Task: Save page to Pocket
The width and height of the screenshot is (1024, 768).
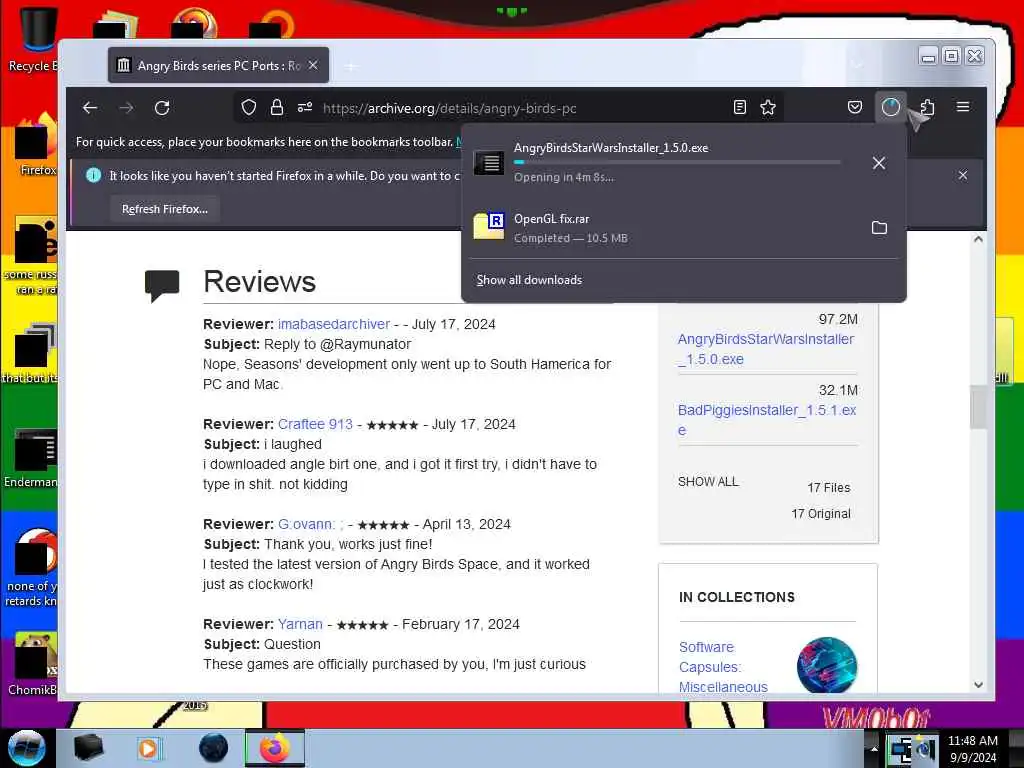Action: pos(854,108)
